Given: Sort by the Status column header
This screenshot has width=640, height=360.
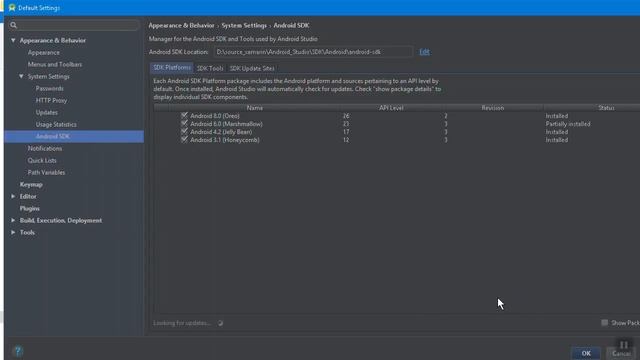Looking at the screenshot, I should point(606,108).
